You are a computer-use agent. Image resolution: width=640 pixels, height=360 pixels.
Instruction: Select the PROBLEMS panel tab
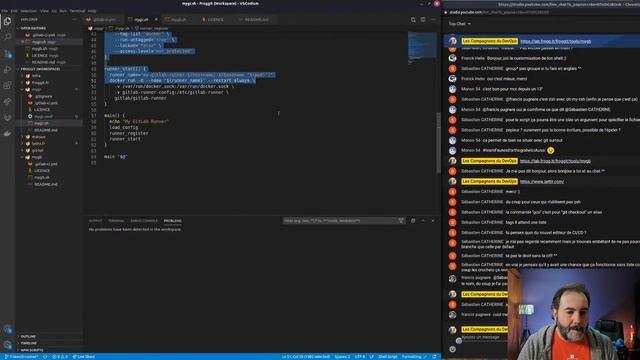(x=173, y=221)
